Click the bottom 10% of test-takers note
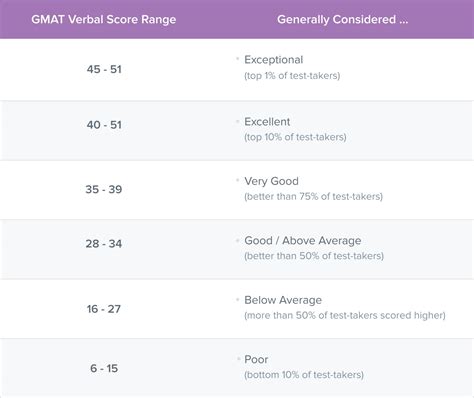 (x=304, y=375)
